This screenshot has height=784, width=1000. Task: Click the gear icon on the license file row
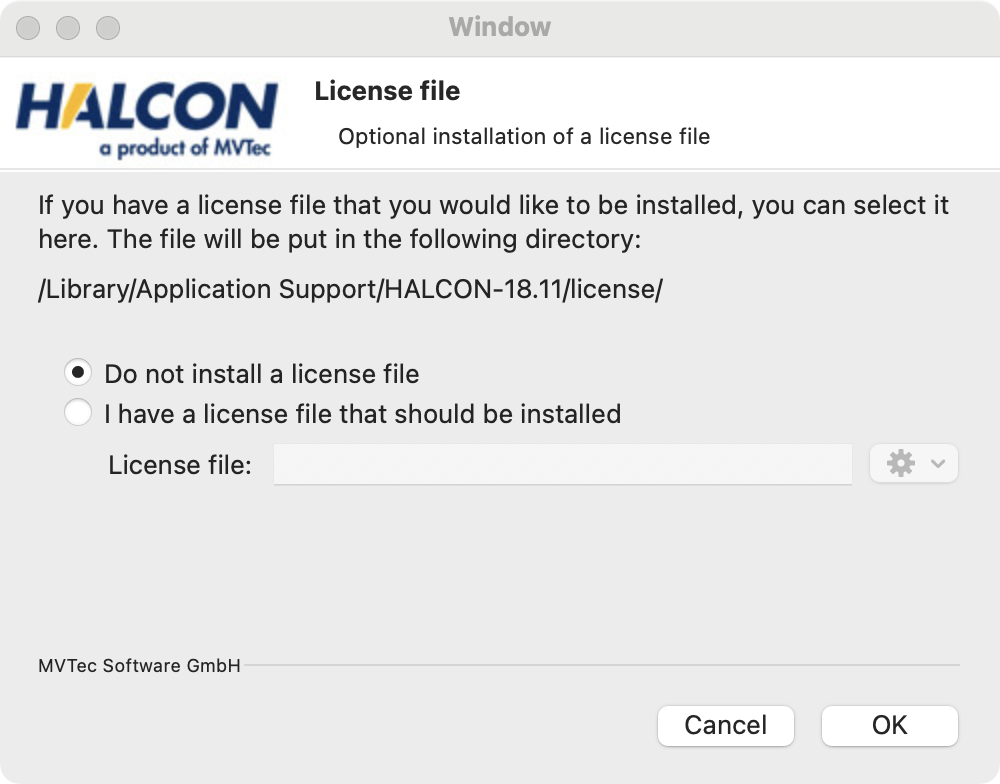click(x=903, y=463)
